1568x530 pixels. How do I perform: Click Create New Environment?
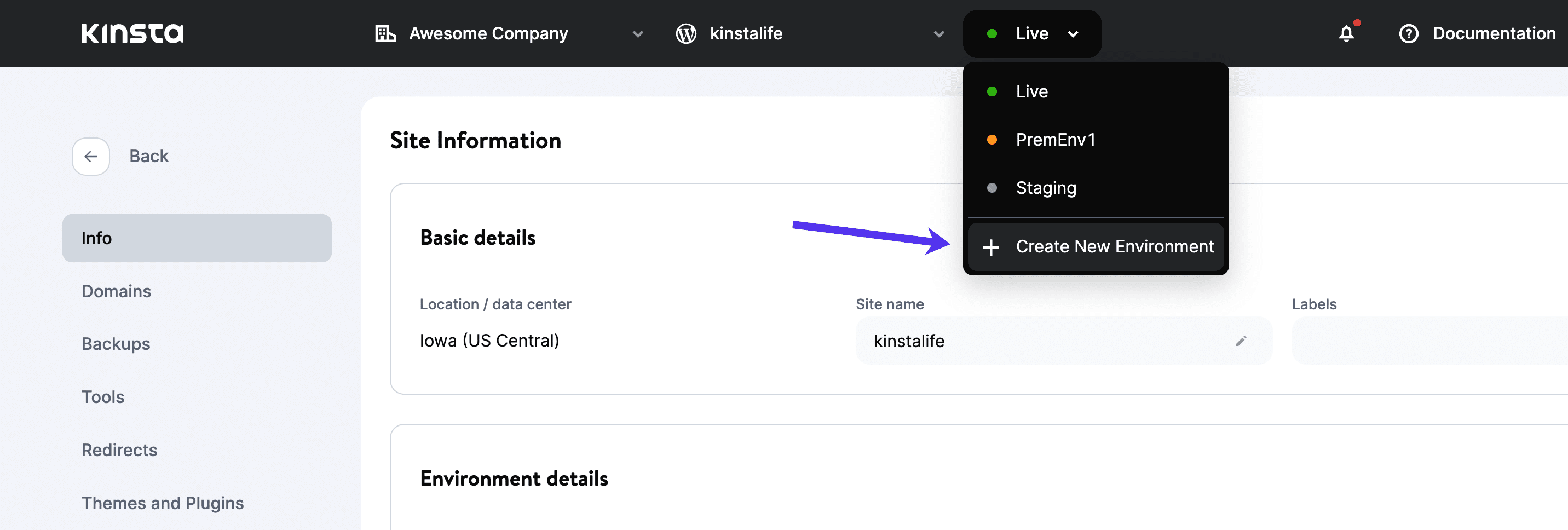(x=1114, y=246)
